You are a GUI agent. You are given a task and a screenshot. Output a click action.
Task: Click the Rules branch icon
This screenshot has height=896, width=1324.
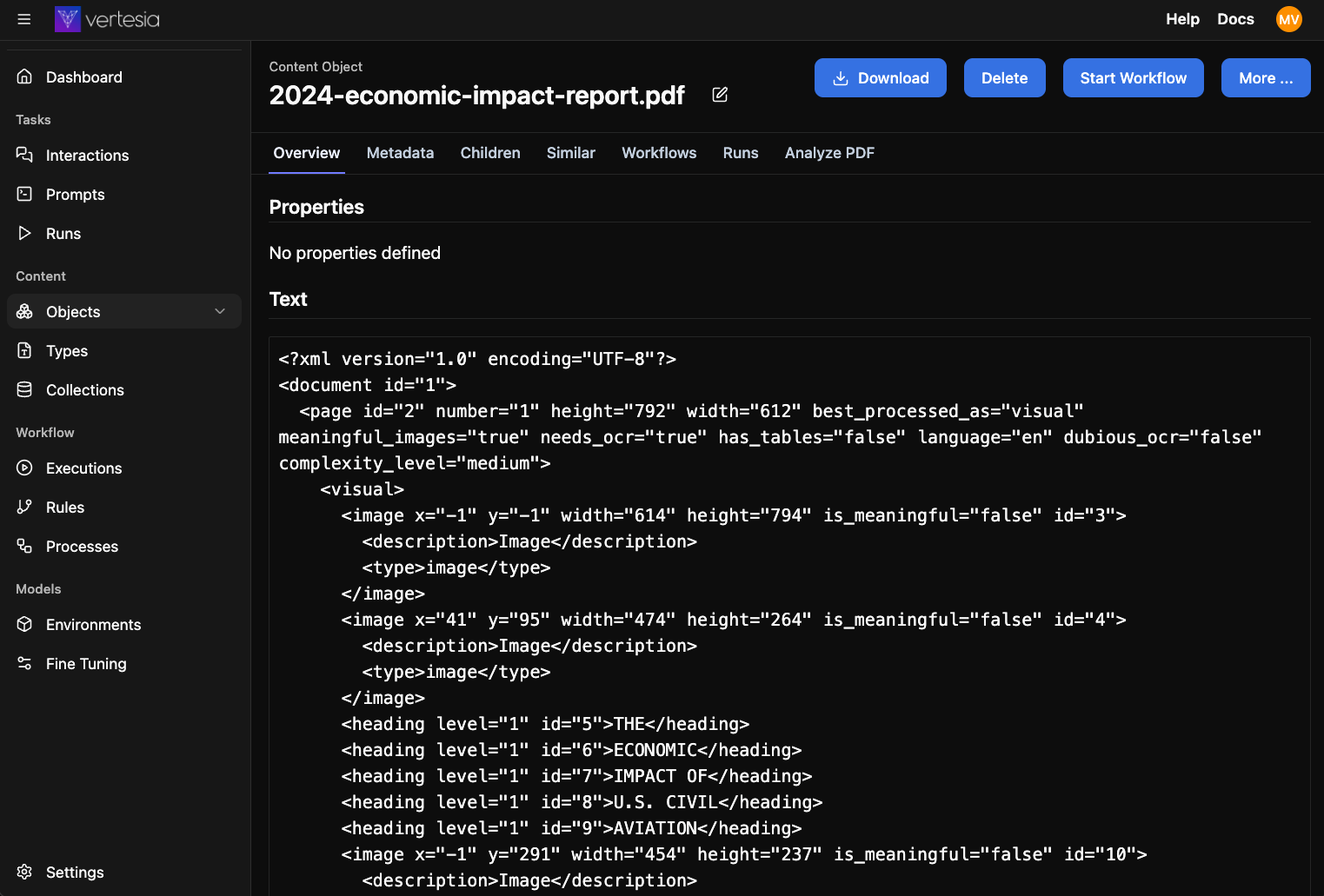coord(24,507)
